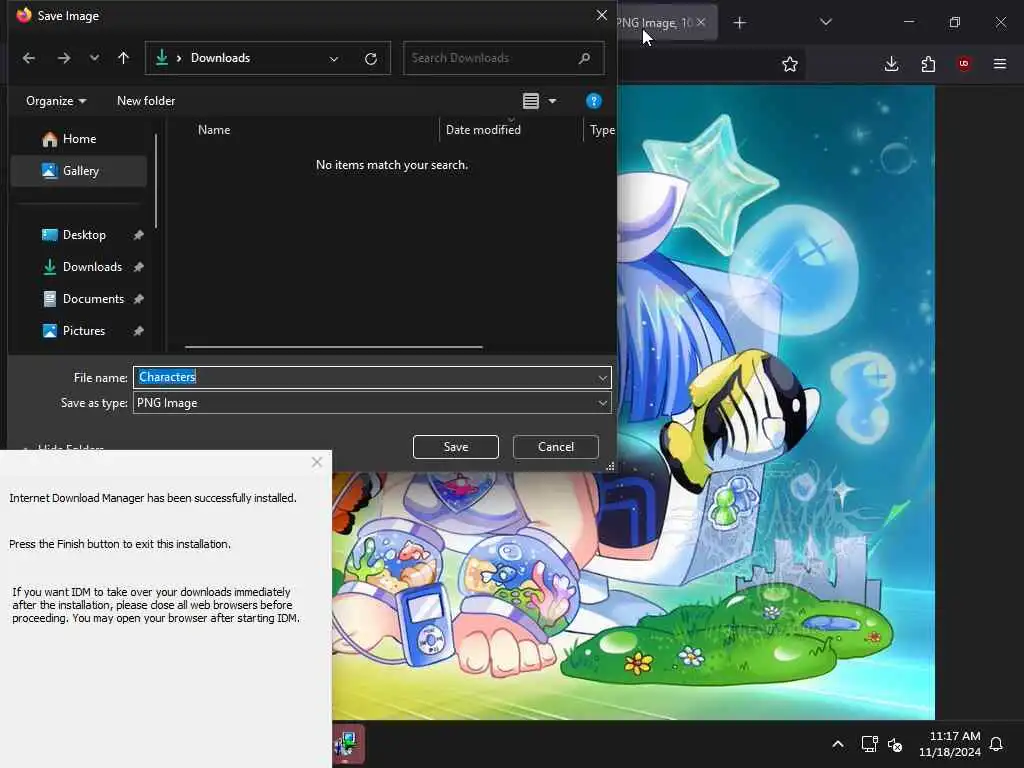The width and height of the screenshot is (1024, 768).
Task: Close the Save Image dialog
Action: [601, 15]
